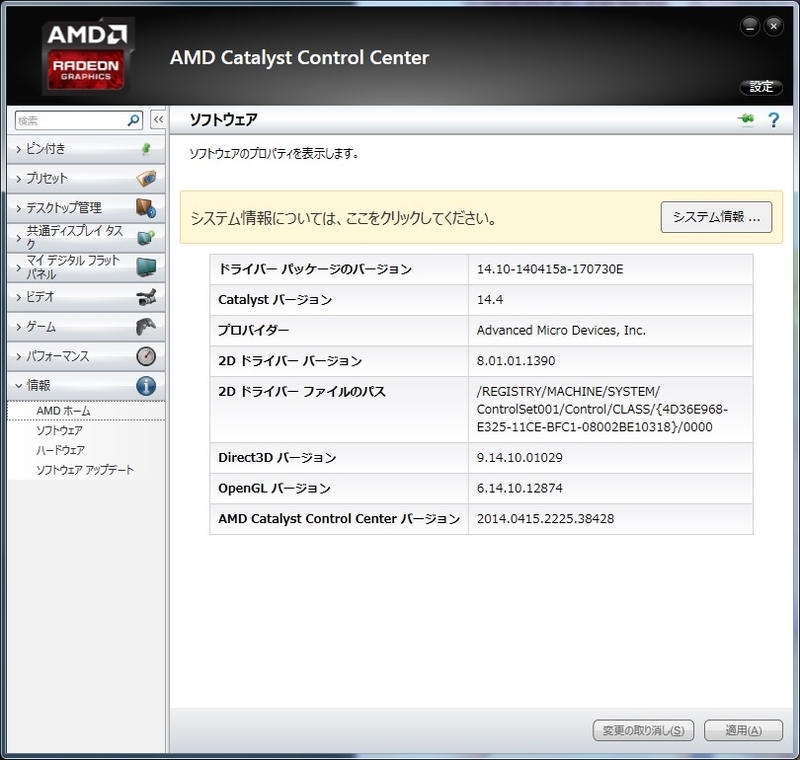Click the マイ デジタル フラット パネル monitor icon
800x760 pixels.
[x=146, y=267]
